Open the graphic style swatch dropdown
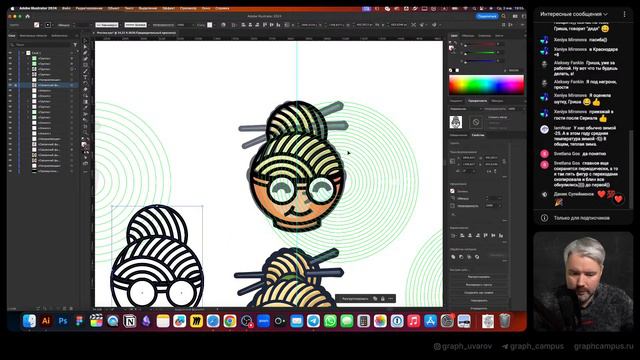 click(x=210, y=25)
